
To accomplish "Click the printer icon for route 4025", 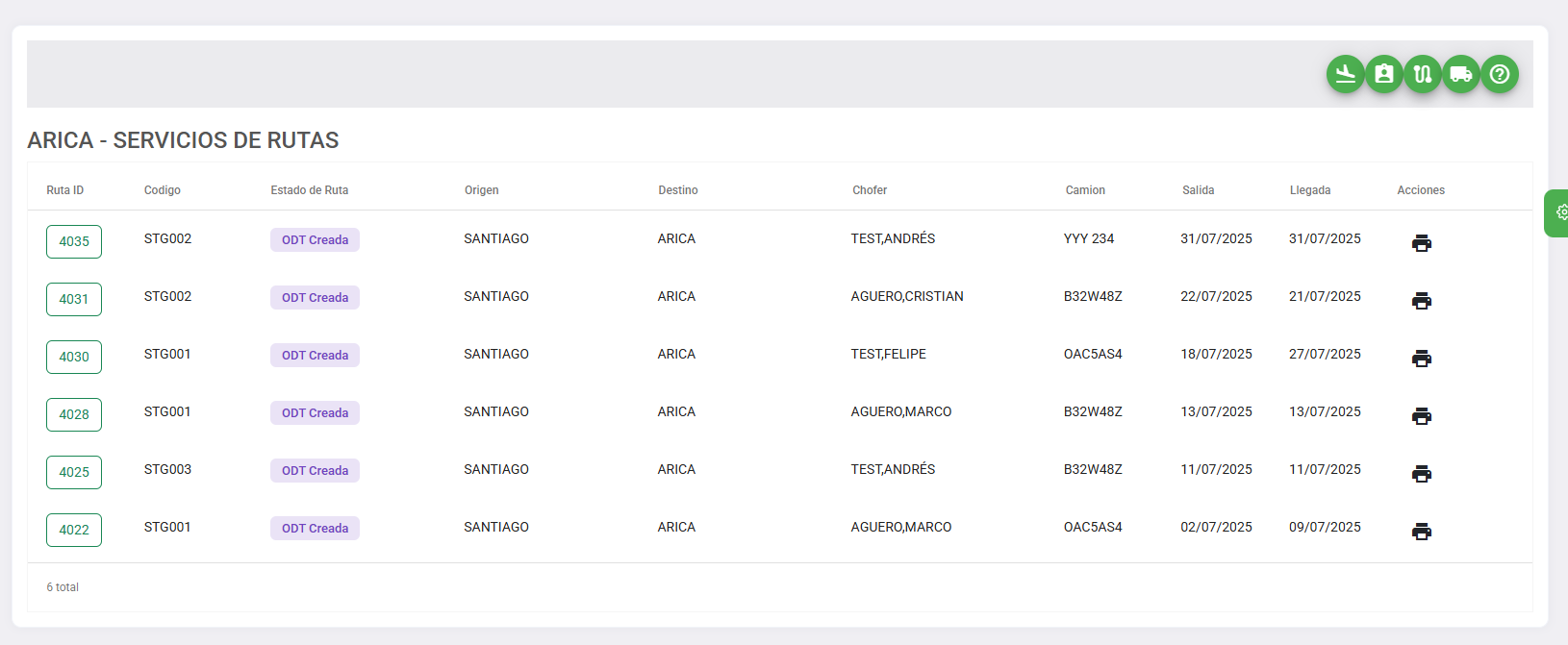I will pos(1421,474).
